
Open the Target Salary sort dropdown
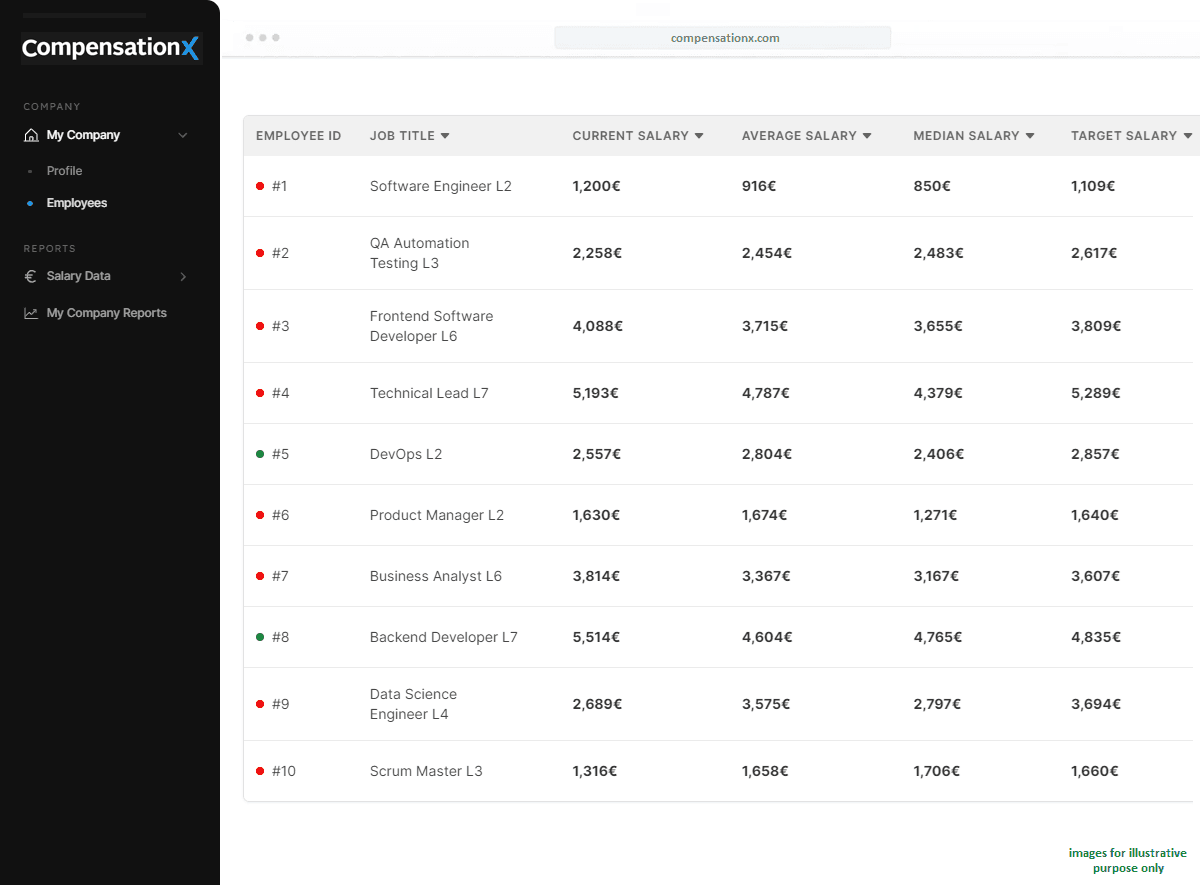coord(1187,136)
